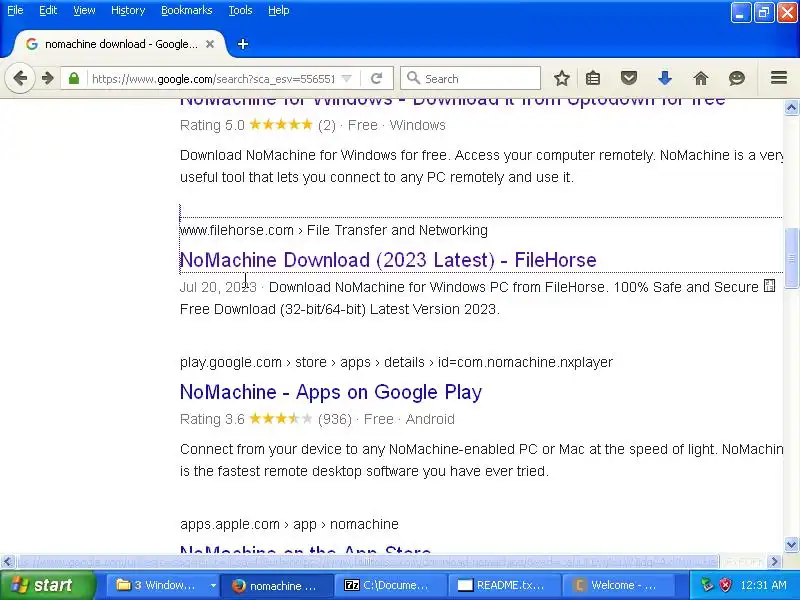Image resolution: width=800 pixels, height=600 pixels.
Task: Click the magnifier icon in Search box
Action: (413, 79)
